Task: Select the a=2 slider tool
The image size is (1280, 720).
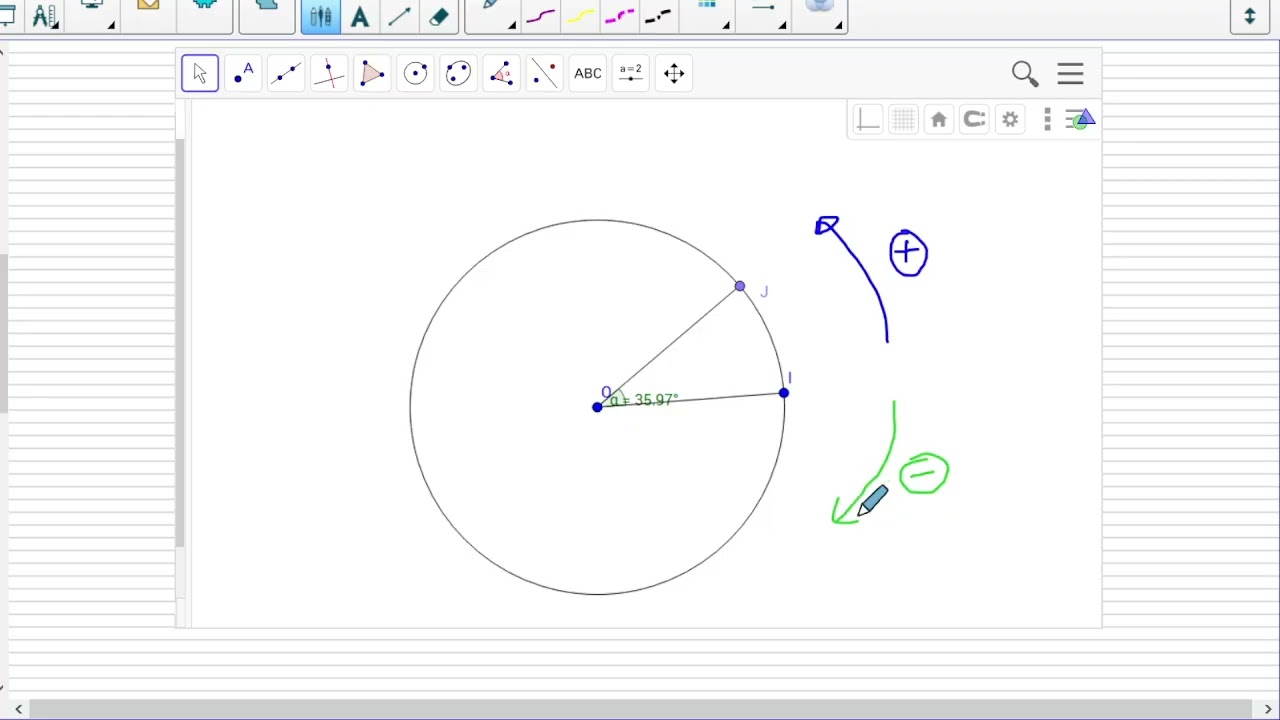Action: point(631,73)
